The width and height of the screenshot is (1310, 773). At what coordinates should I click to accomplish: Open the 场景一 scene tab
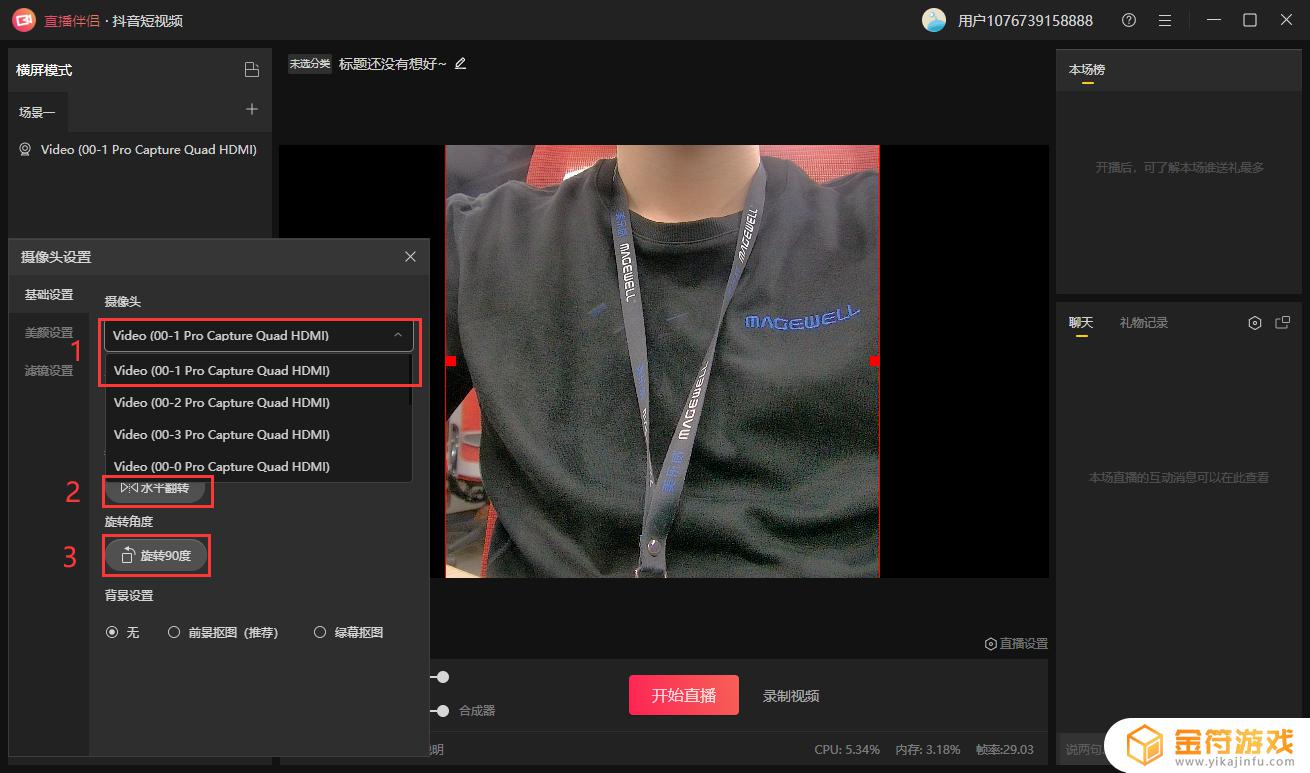[38, 112]
